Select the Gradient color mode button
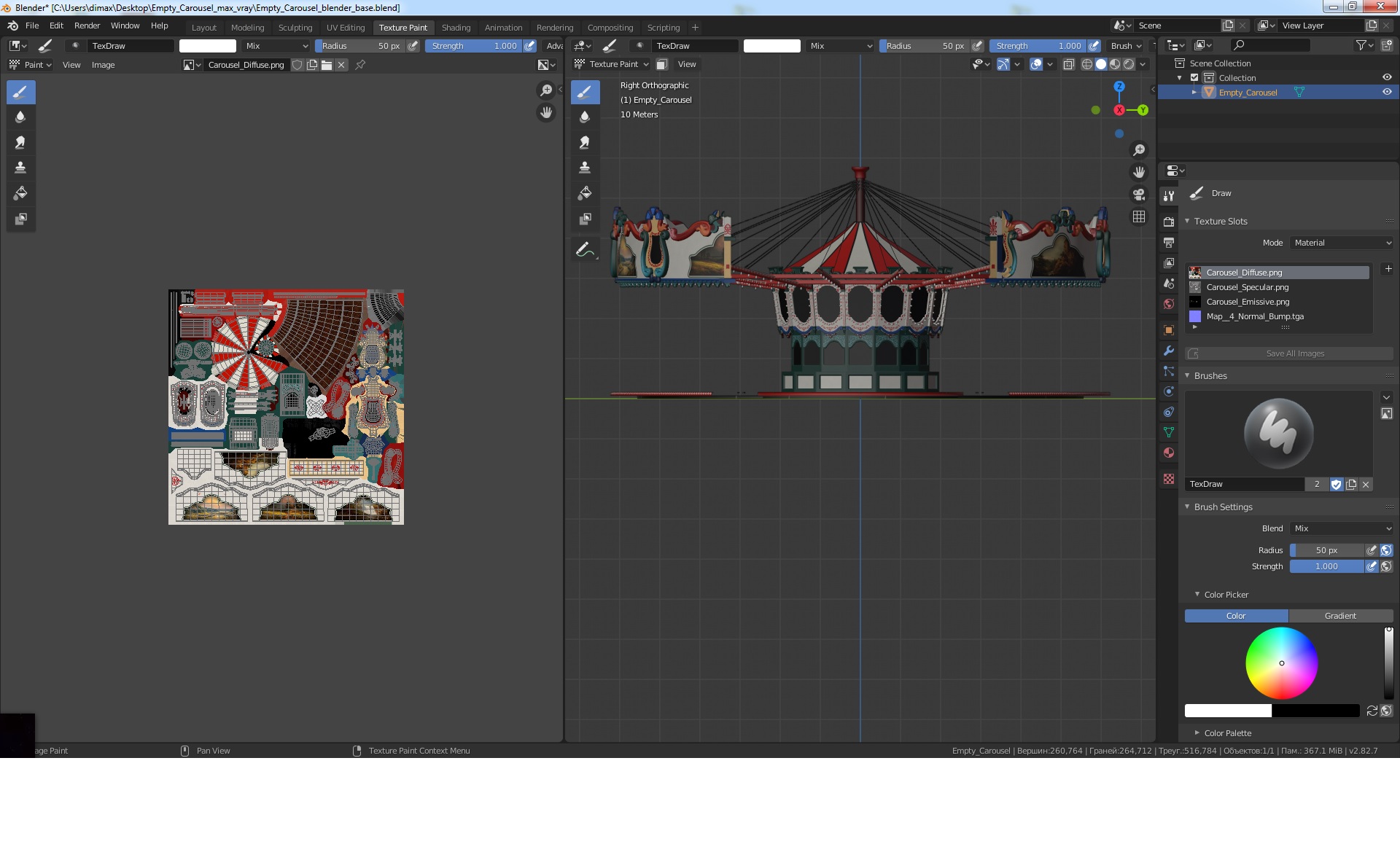 [1341, 616]
